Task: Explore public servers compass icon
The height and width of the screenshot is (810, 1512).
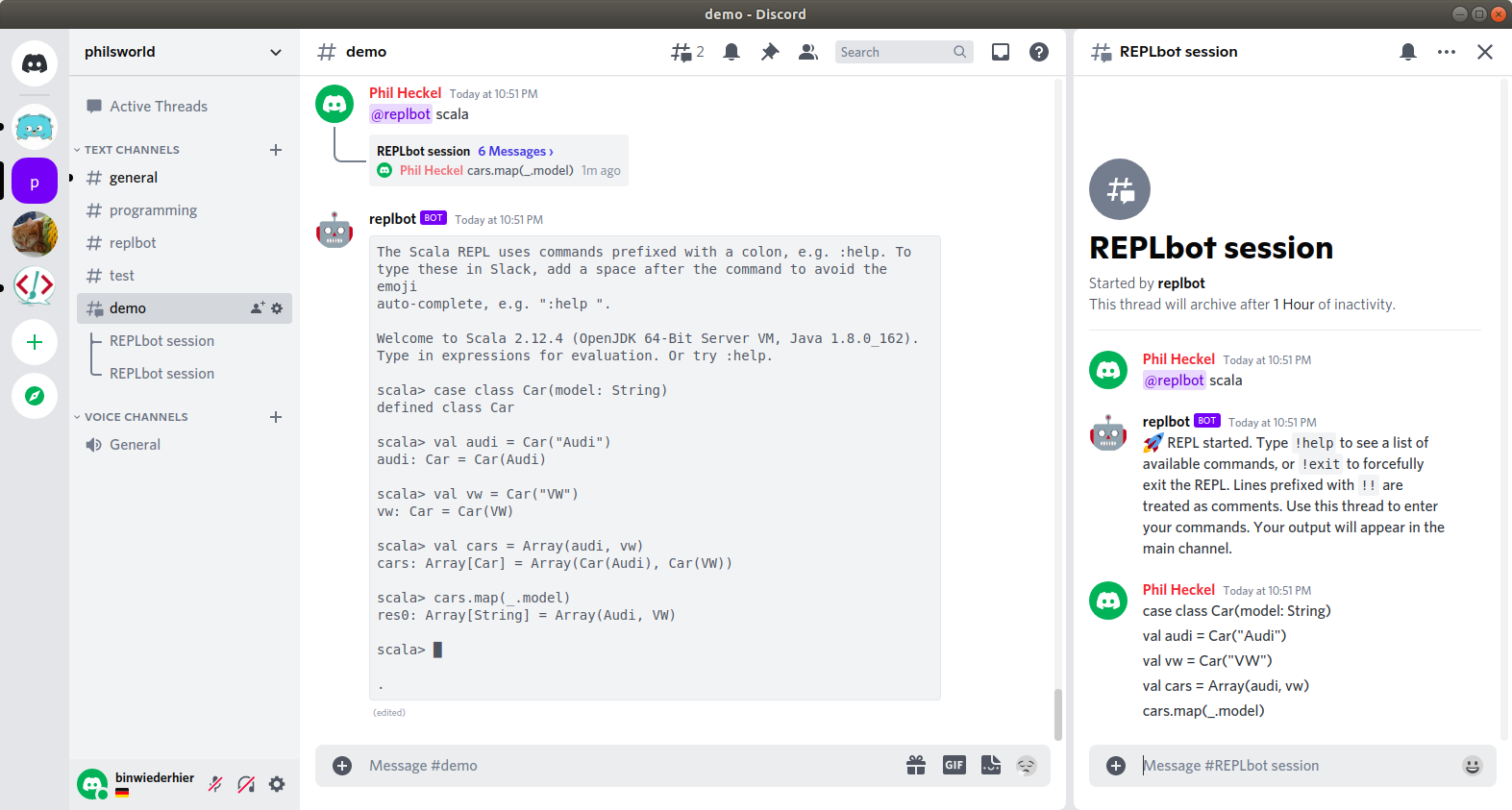Action: click(35, 396)
